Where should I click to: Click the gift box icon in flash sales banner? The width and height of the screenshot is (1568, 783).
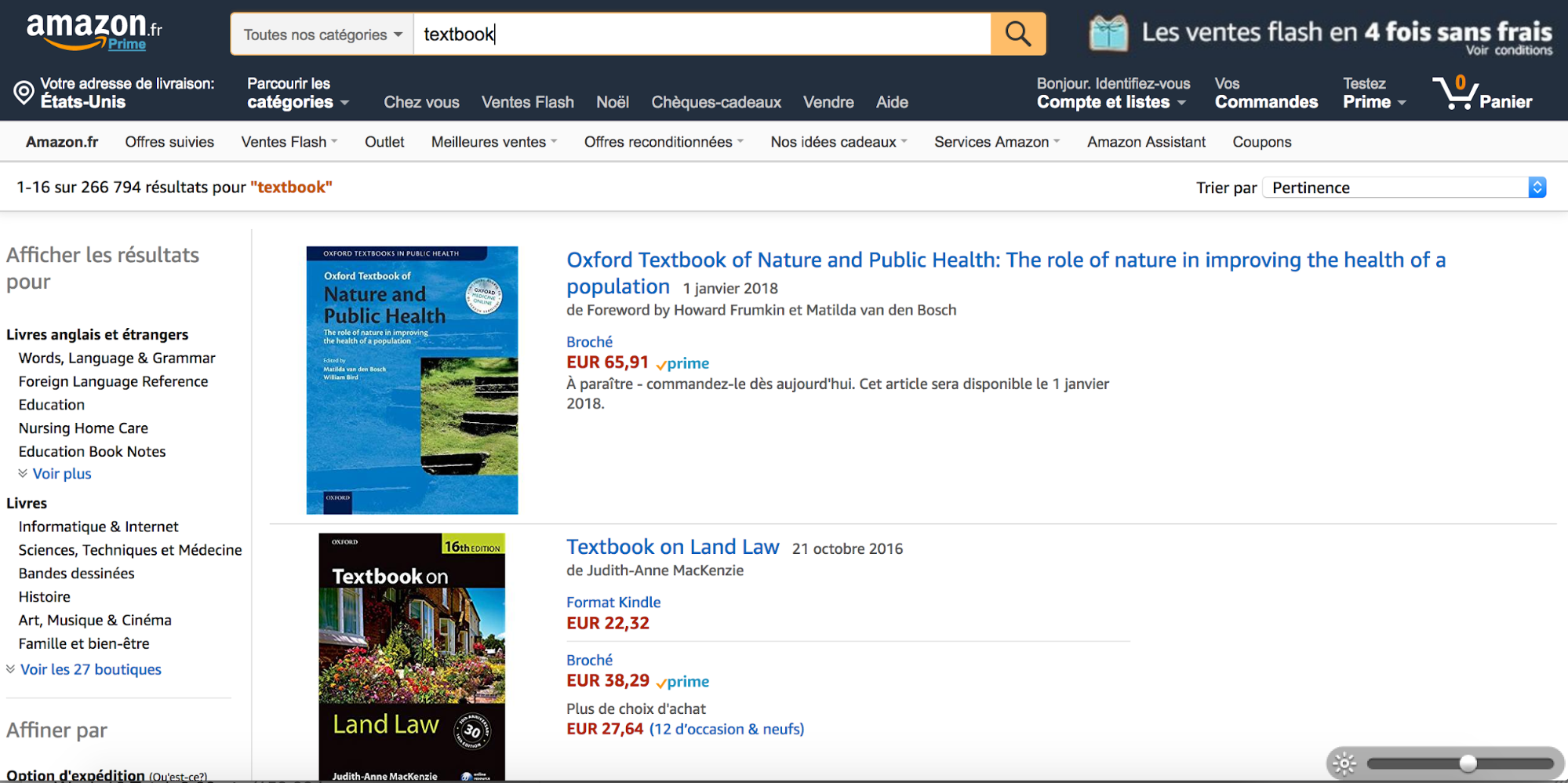point(1108,32)
